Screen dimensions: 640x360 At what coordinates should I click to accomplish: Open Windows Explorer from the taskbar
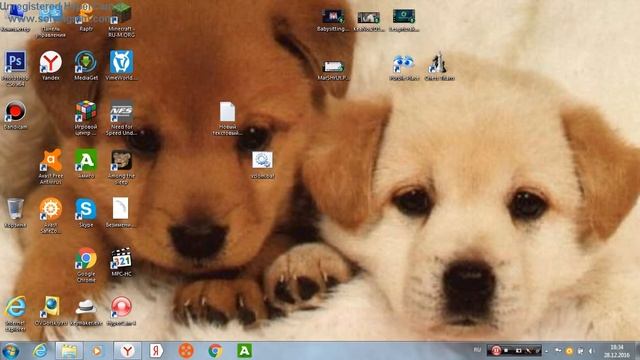coord(69,351)
